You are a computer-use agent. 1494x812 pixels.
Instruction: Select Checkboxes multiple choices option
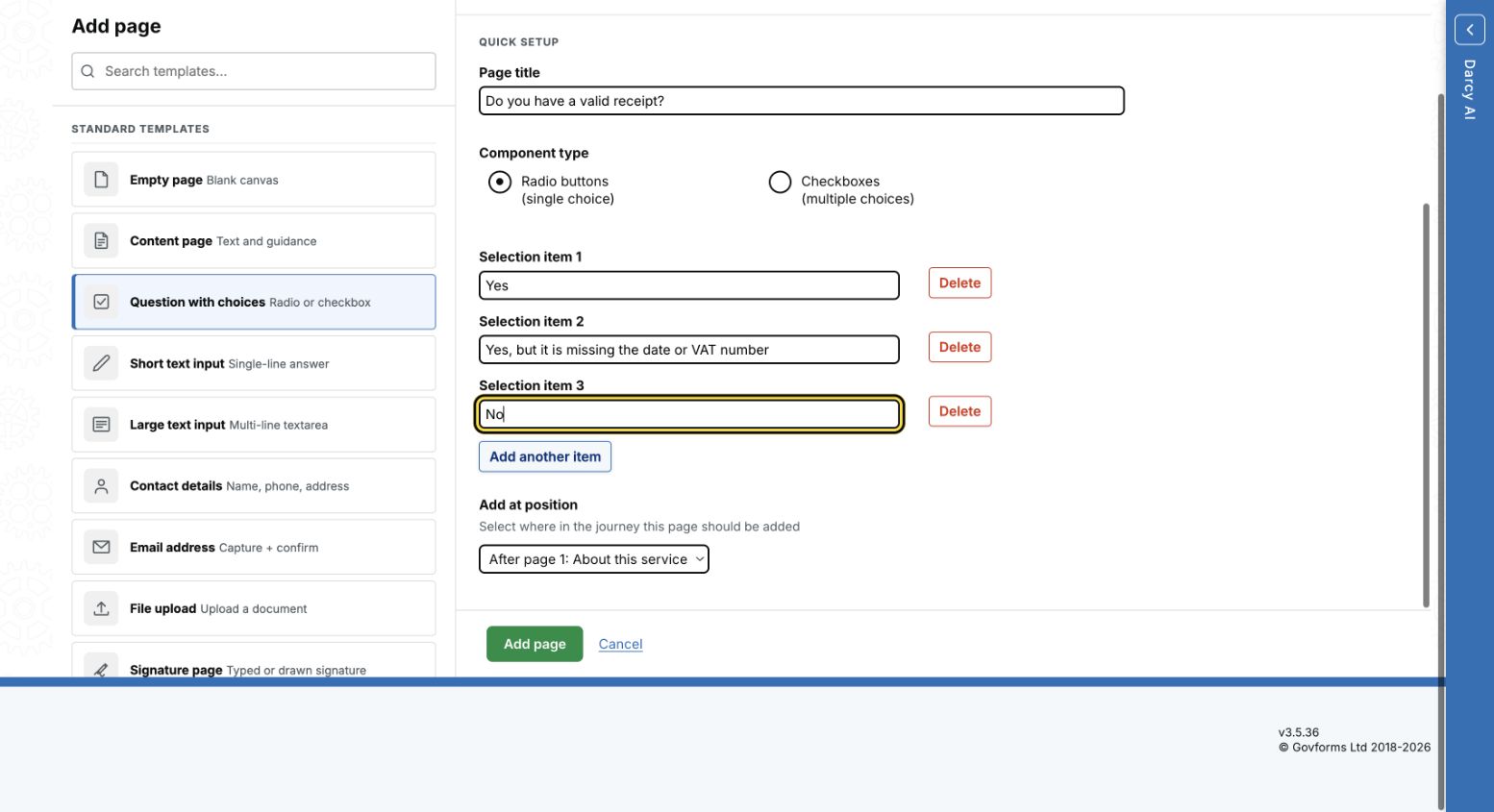pyautogui.click(x=780, y=182)
